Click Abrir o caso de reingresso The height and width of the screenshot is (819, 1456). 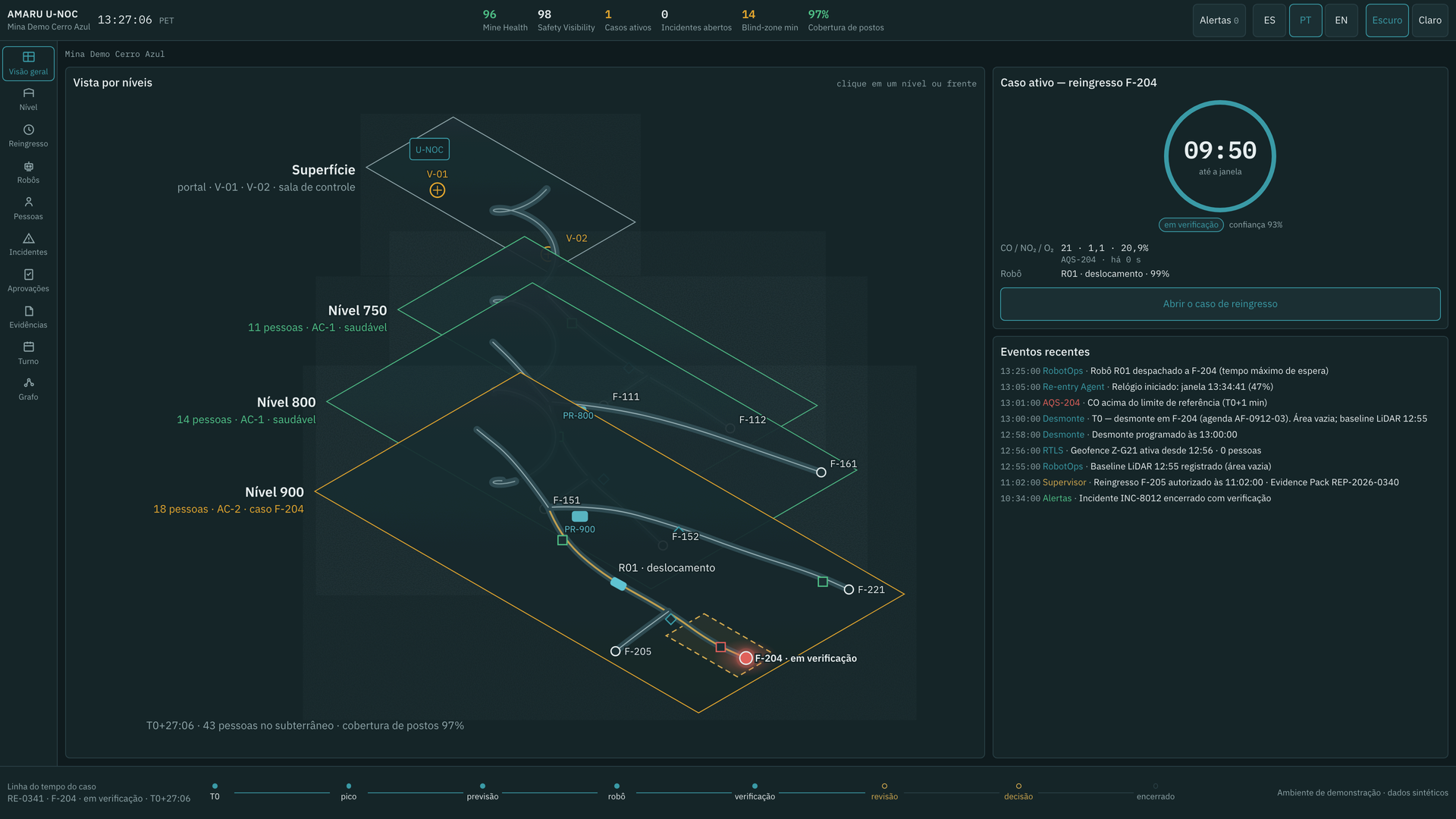[1220, 304]
